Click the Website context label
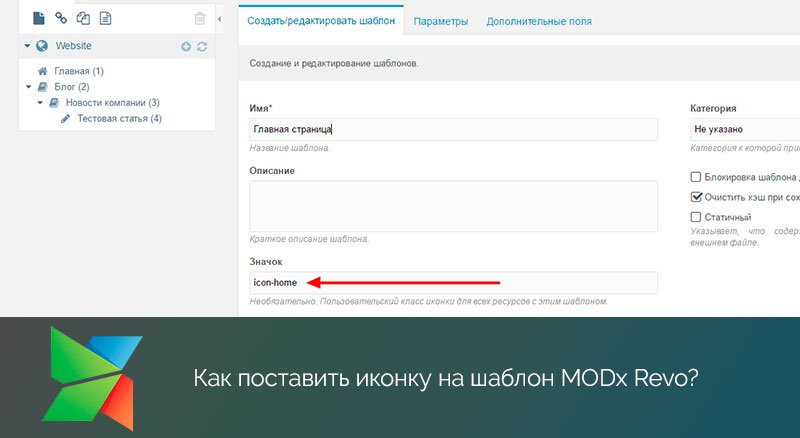Viewport: 800px width, 438px height. pyautogui.click(x=73, y=46)
